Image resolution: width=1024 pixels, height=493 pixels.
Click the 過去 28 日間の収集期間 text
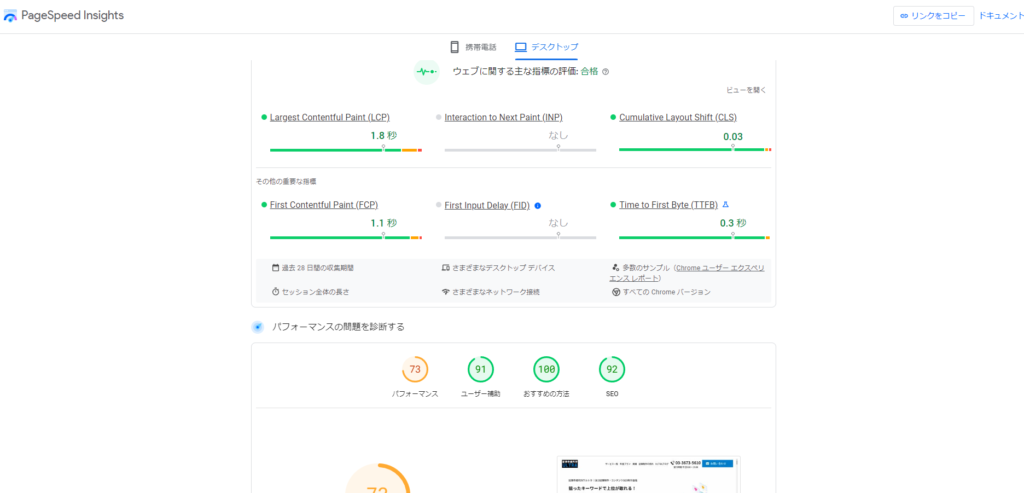click(x=318, y=268)
